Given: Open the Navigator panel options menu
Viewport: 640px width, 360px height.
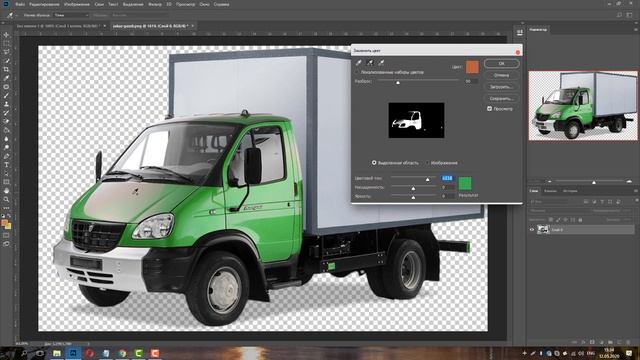Looking at the screenshot, I should click(635, 29).
